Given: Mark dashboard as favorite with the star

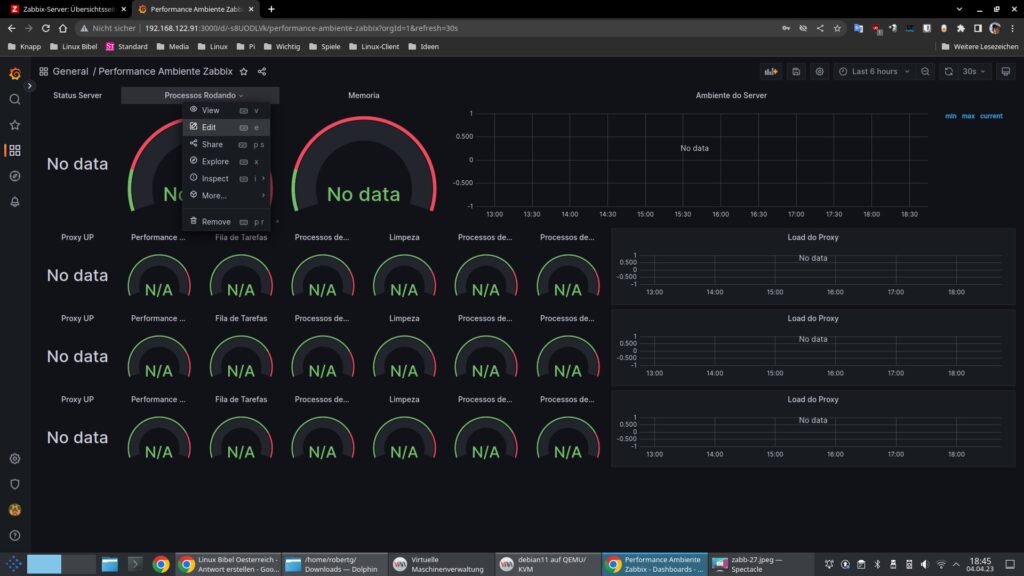Looking at the screenshot, I should coord(244,71).
